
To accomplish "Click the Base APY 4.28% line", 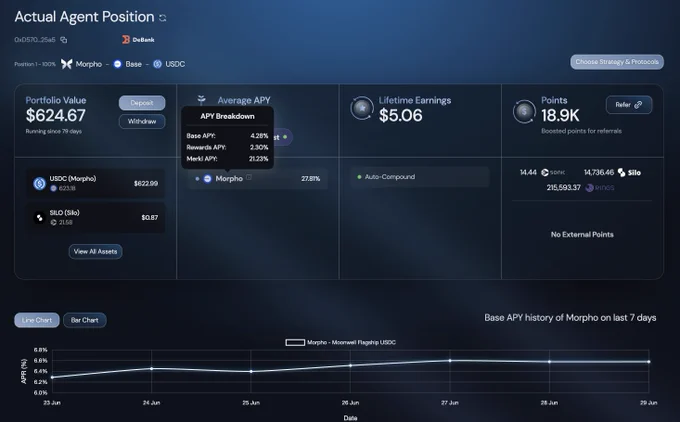I will [x=227, y=136].
